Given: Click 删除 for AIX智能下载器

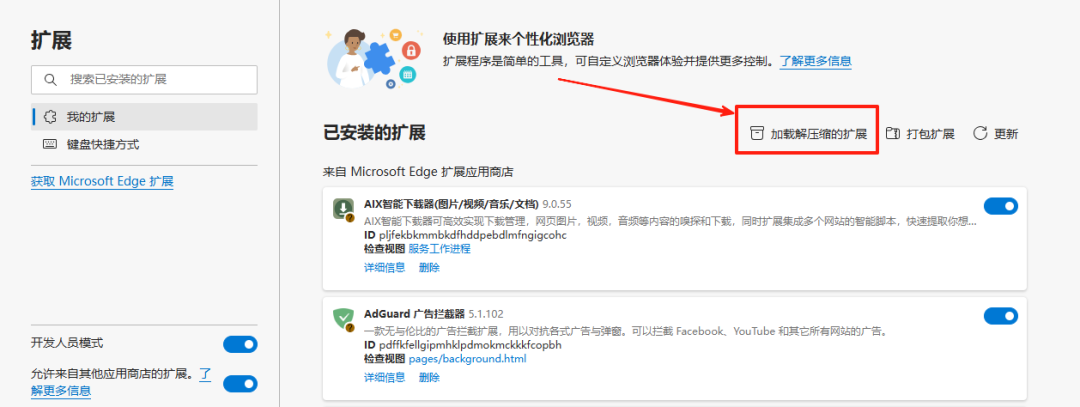Looking at the screenshot, I should (429, 267).
